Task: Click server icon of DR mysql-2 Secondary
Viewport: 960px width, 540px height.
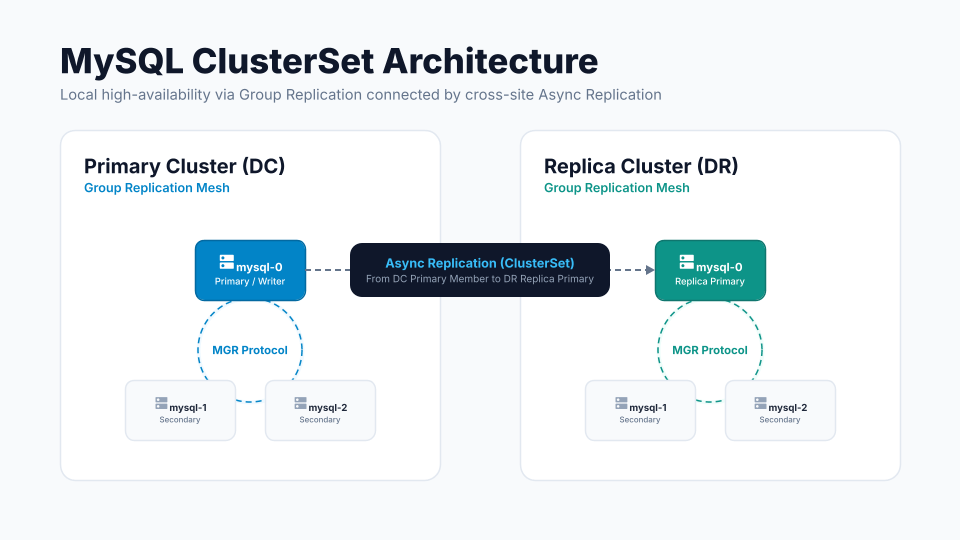Action: tap(760, 403)
